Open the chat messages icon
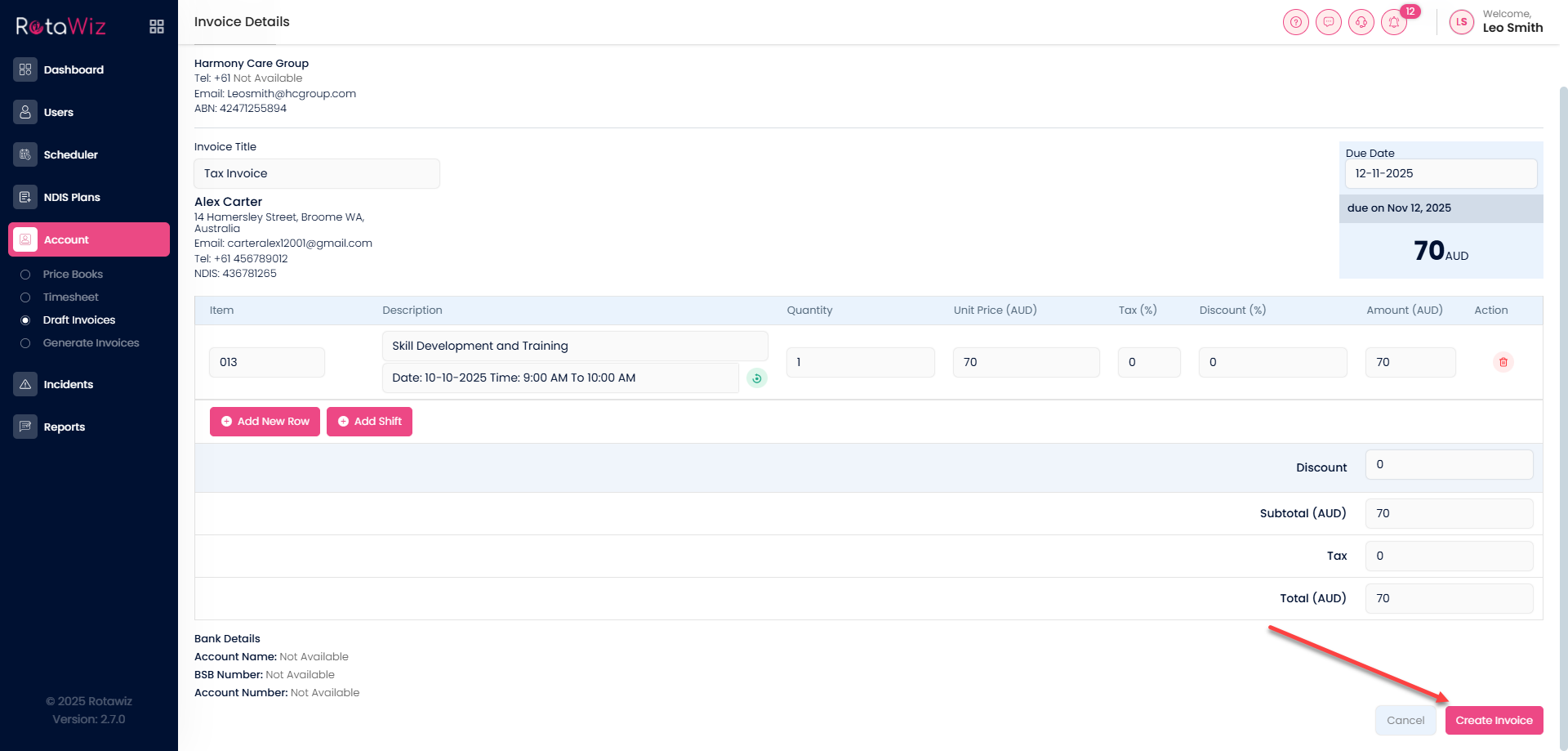The width and height of the screenshot is (1568, 751). (x=1328, y=22)
